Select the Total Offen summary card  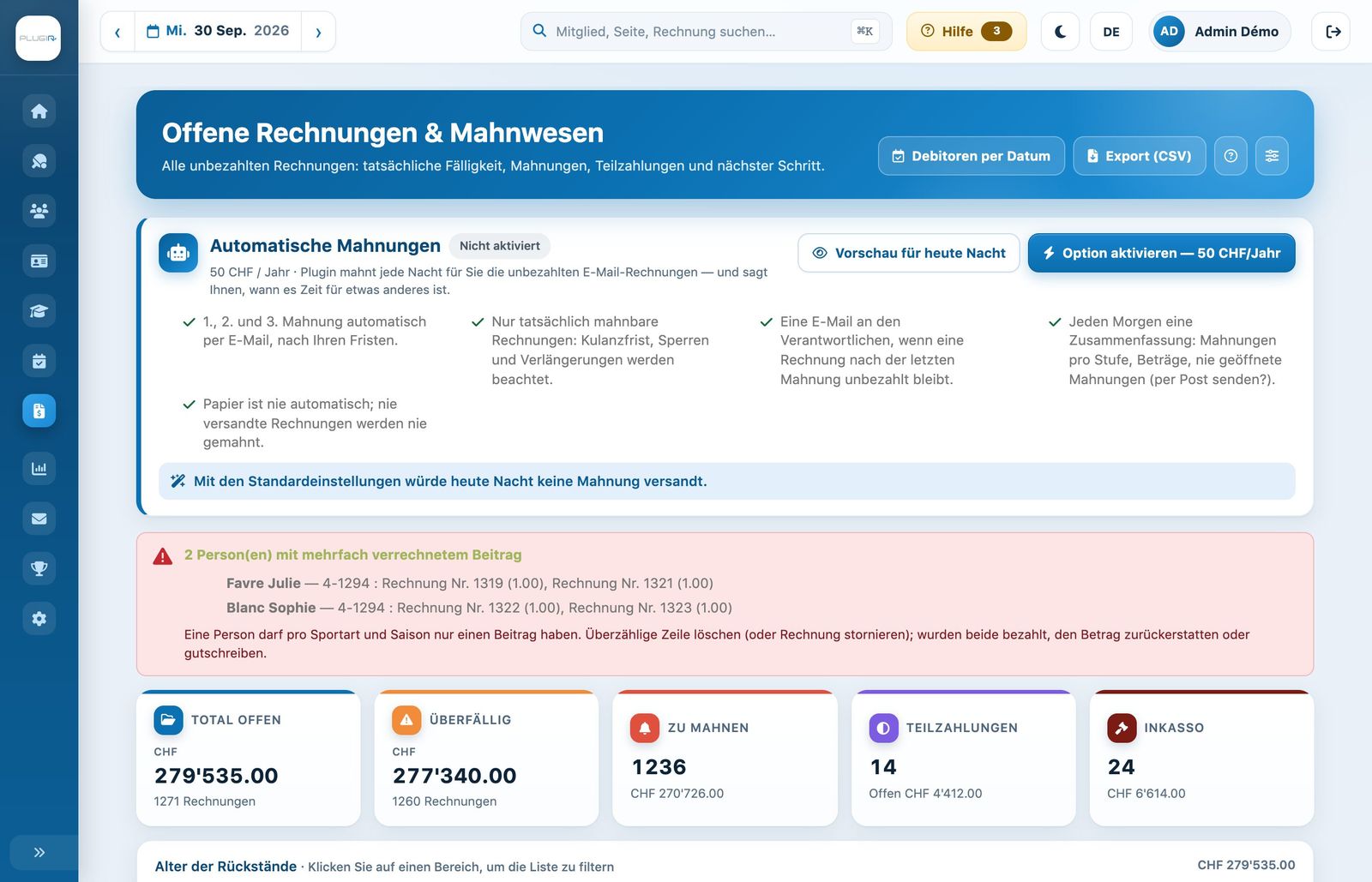click(249, 759)
